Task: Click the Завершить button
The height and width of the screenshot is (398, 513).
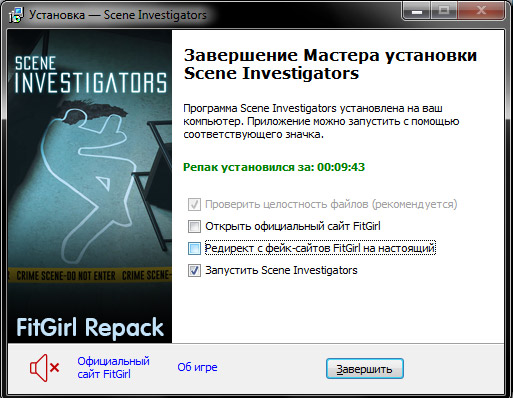Action: [x=365, y=369]
